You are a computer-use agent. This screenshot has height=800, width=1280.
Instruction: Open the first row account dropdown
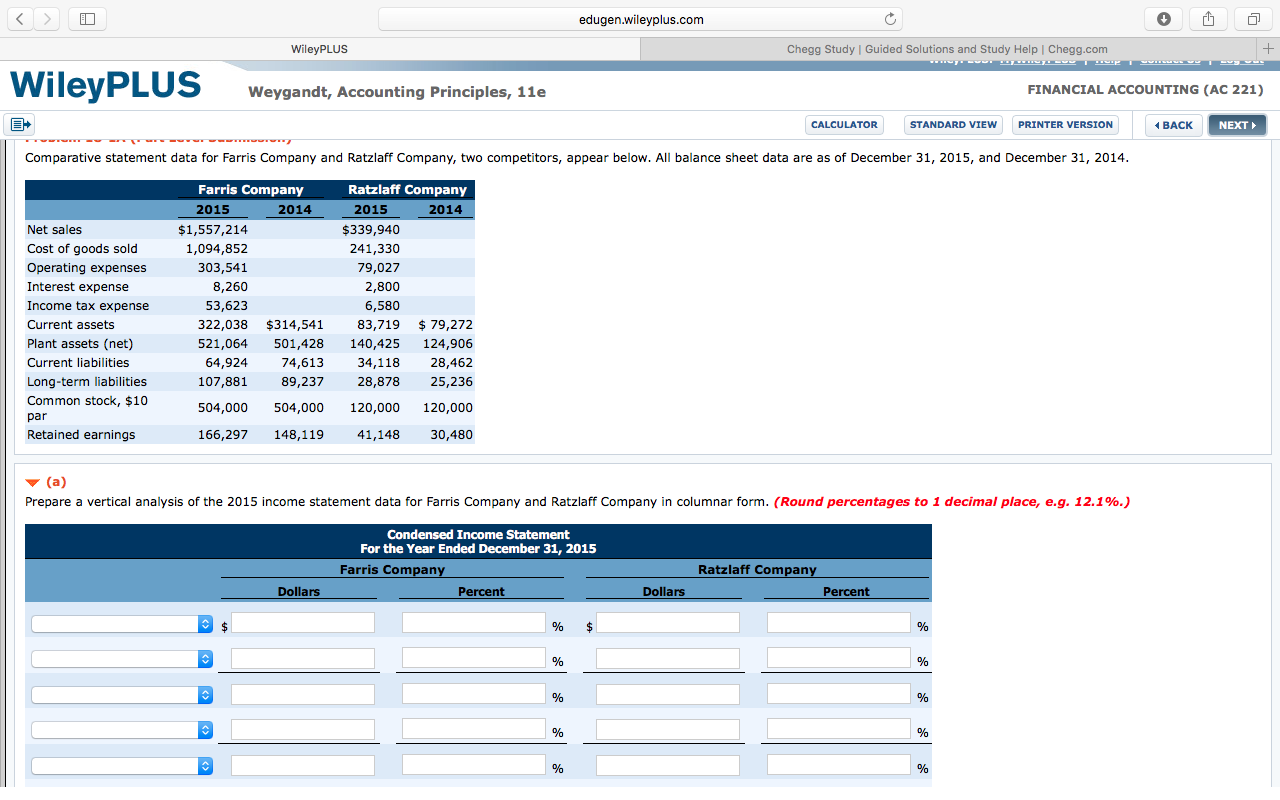123,624
